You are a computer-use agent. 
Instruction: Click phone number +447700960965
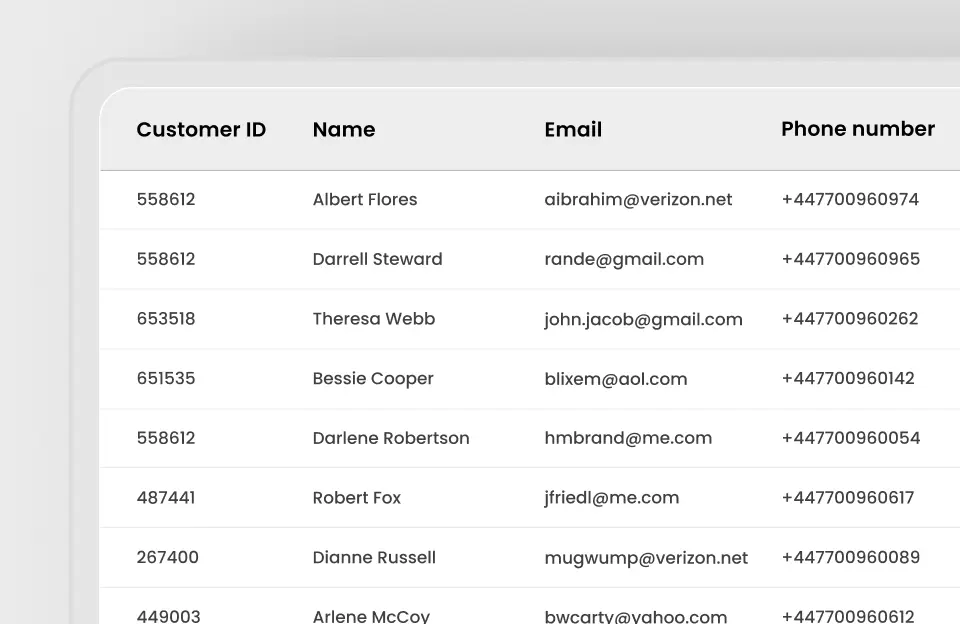850,259
